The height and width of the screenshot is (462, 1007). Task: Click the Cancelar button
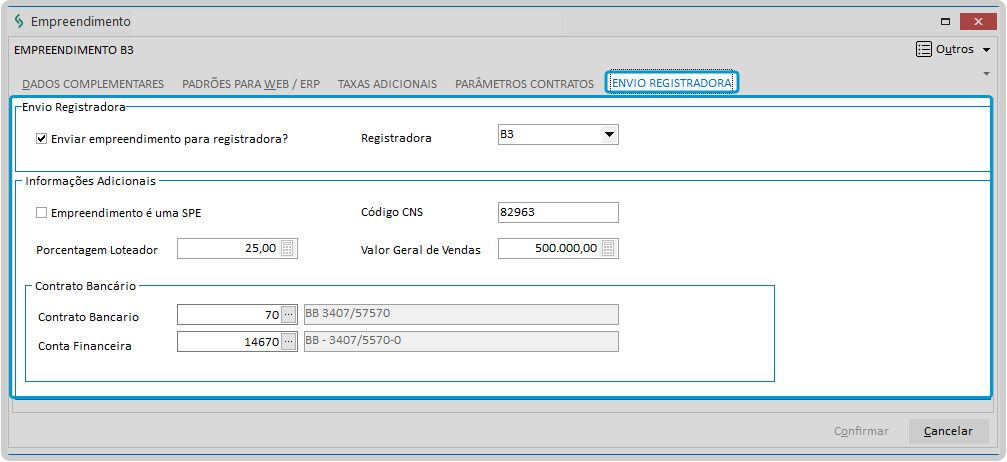point(948,431)
